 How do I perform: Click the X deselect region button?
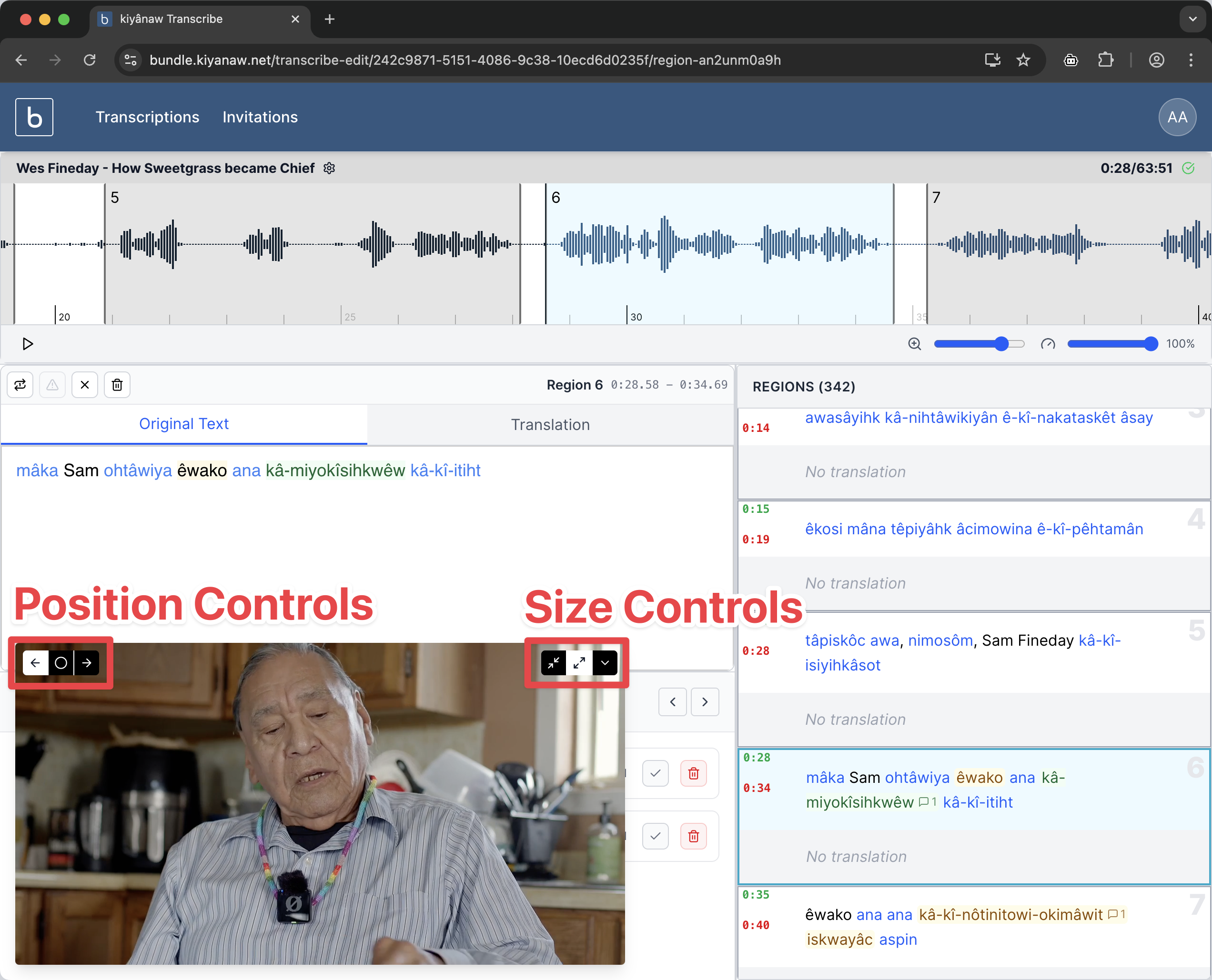pyautogui.click(x=85, y=385)
